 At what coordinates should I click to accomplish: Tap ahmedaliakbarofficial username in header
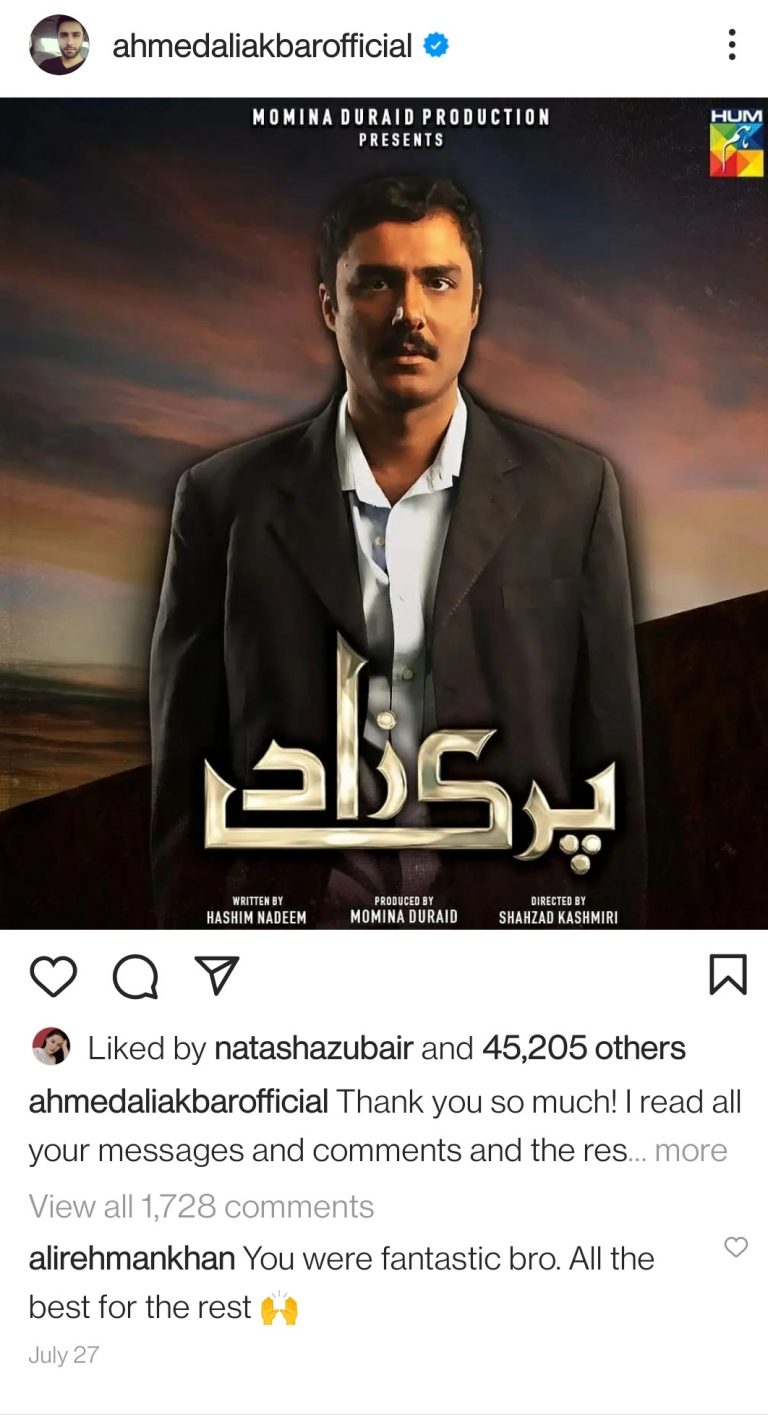point(262,46)
